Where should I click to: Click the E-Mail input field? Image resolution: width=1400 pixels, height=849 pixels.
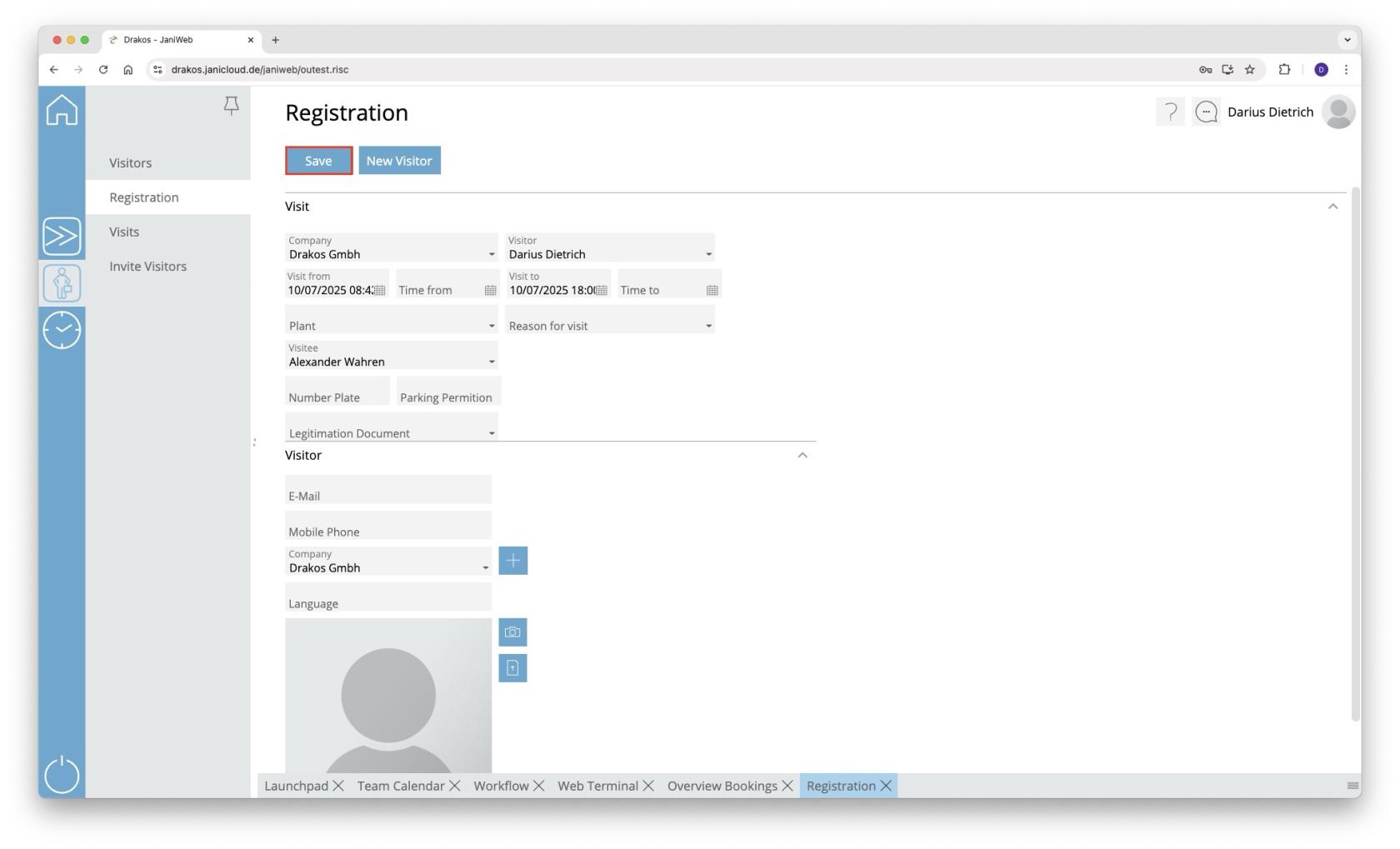pyautogui.click(x=387, y=491)
